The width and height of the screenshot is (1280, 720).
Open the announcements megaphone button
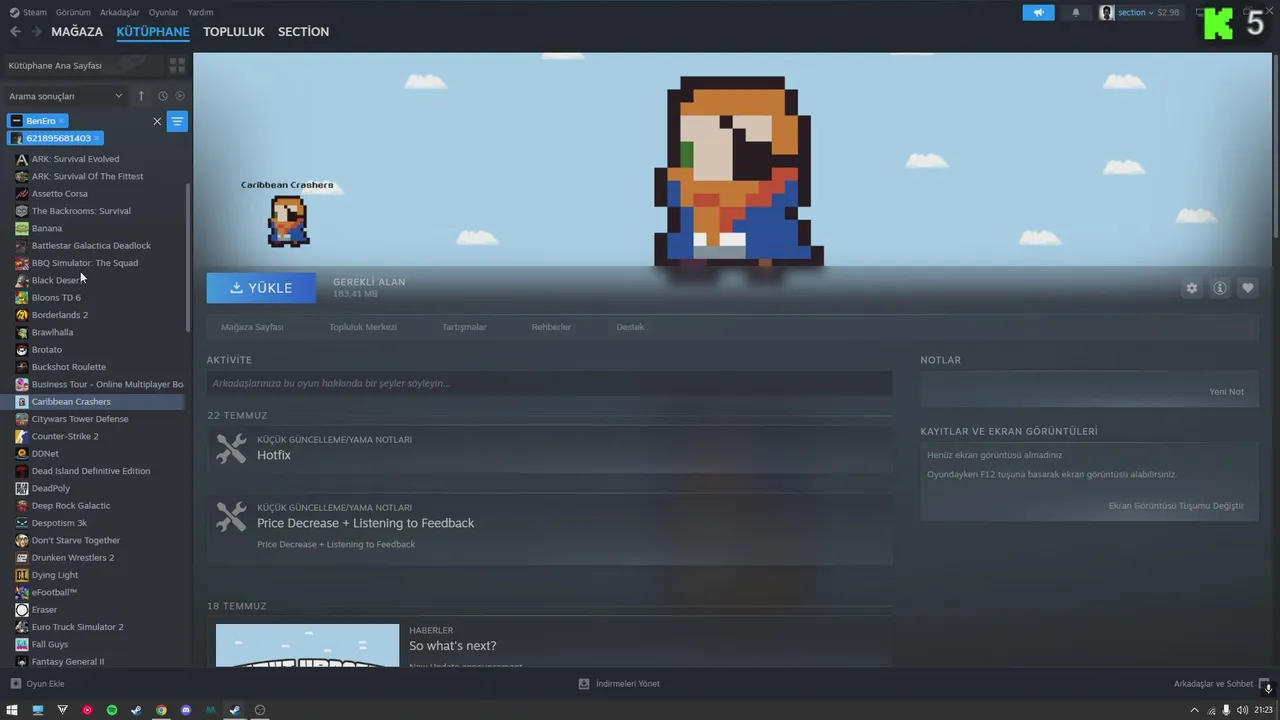(1038, 12)
